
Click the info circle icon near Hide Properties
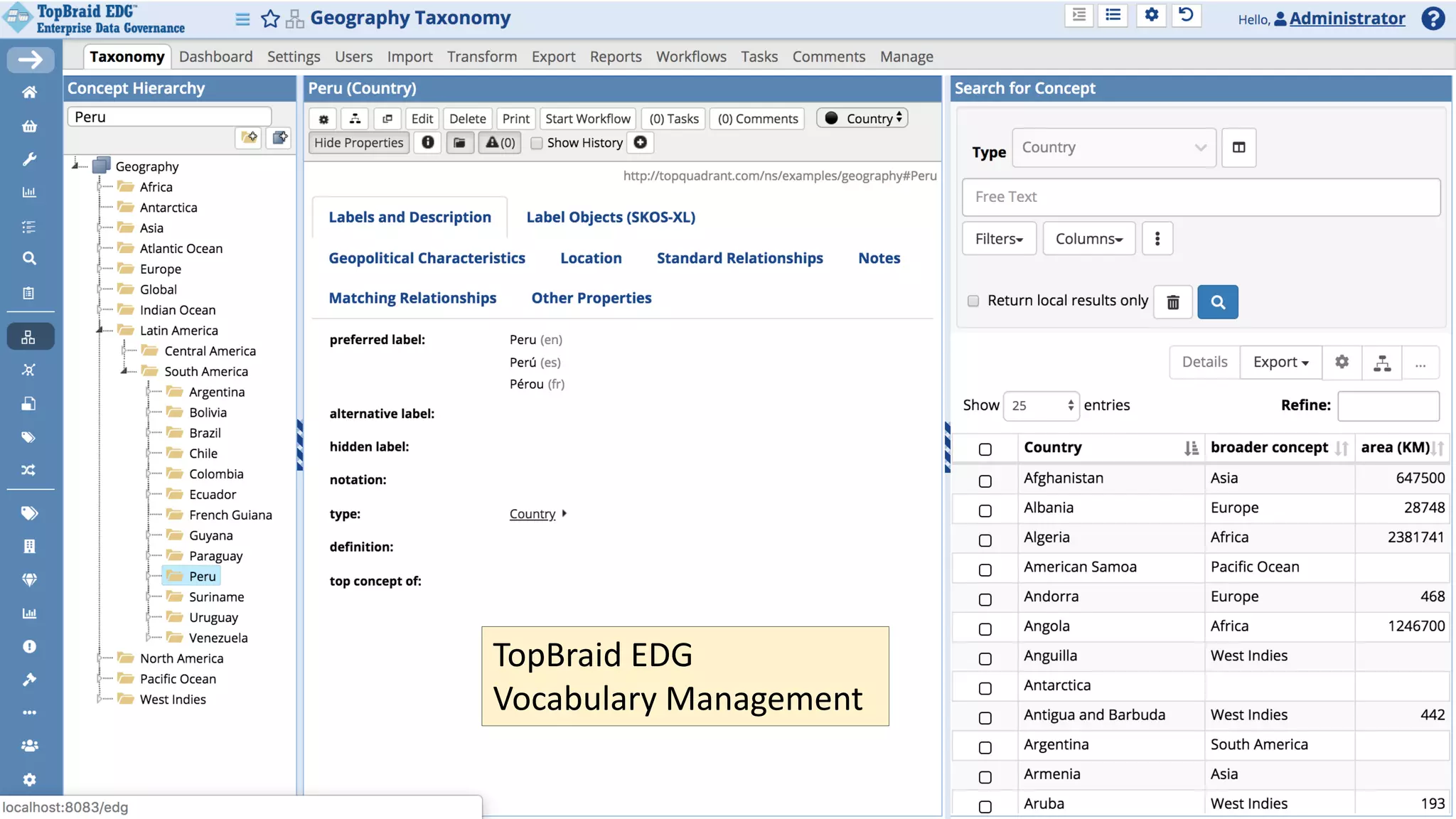point(428,143)
